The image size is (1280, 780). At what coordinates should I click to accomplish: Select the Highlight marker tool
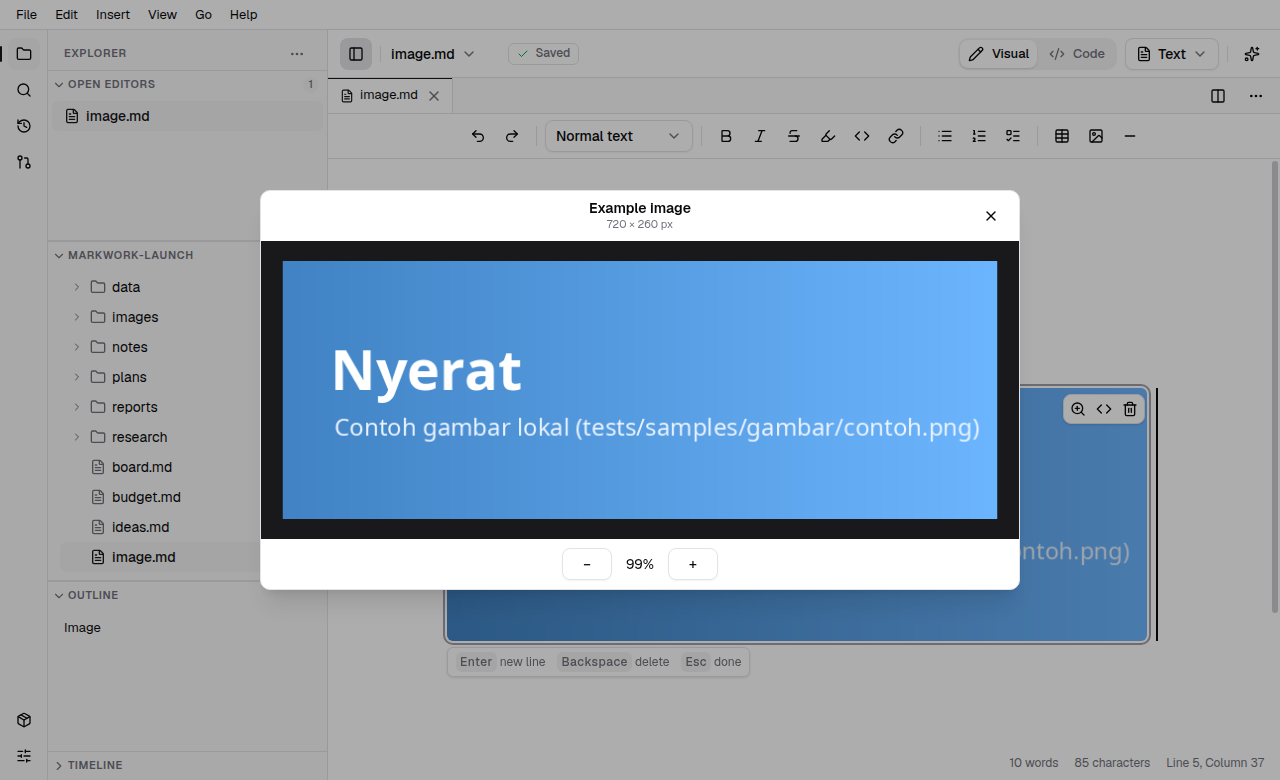click(x=828, y=136)
